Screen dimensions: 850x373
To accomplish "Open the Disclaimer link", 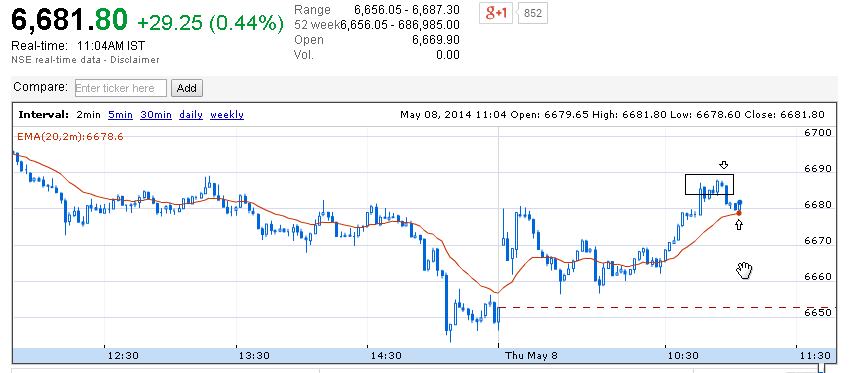I will 135,60.
